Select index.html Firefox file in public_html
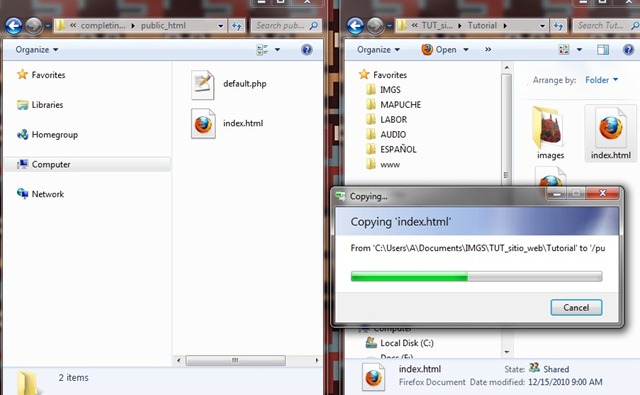 (x=228, y=124)
